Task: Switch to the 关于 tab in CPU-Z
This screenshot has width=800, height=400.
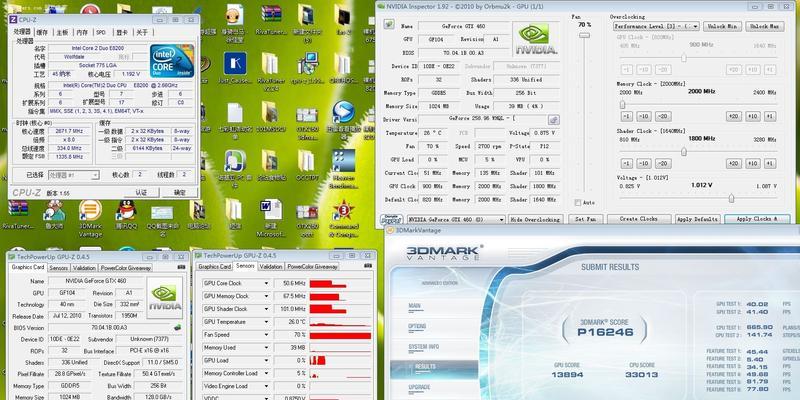Action: pos(141,32)
